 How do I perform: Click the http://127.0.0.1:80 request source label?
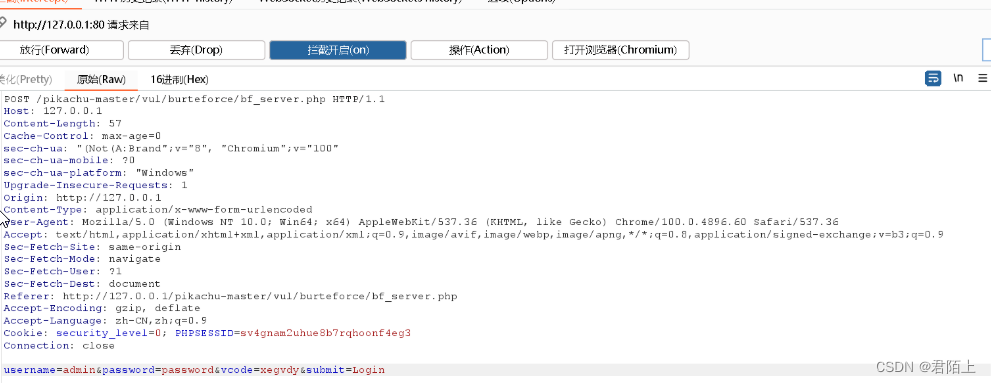coord(81,25)
